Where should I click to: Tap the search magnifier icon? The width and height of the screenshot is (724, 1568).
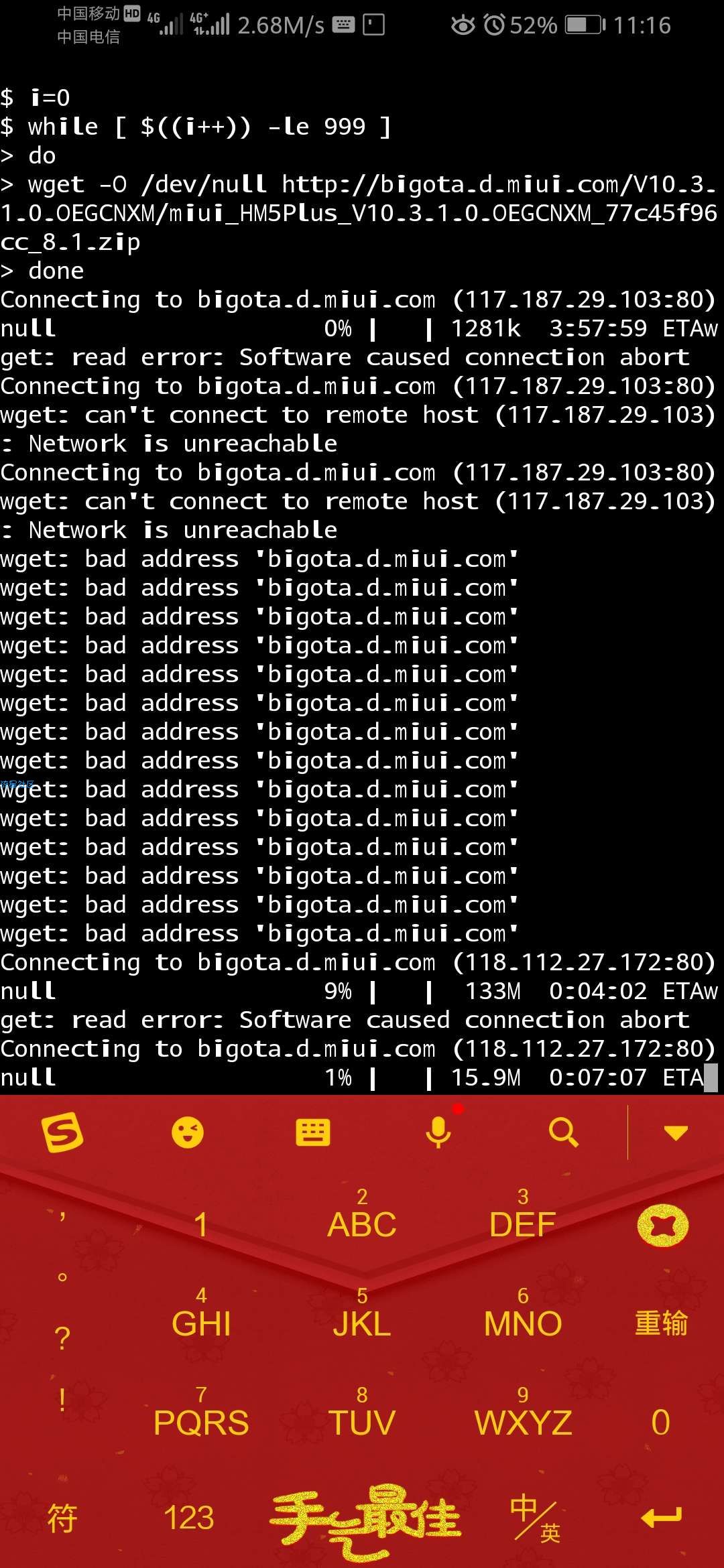click(x=563, y=1132)
